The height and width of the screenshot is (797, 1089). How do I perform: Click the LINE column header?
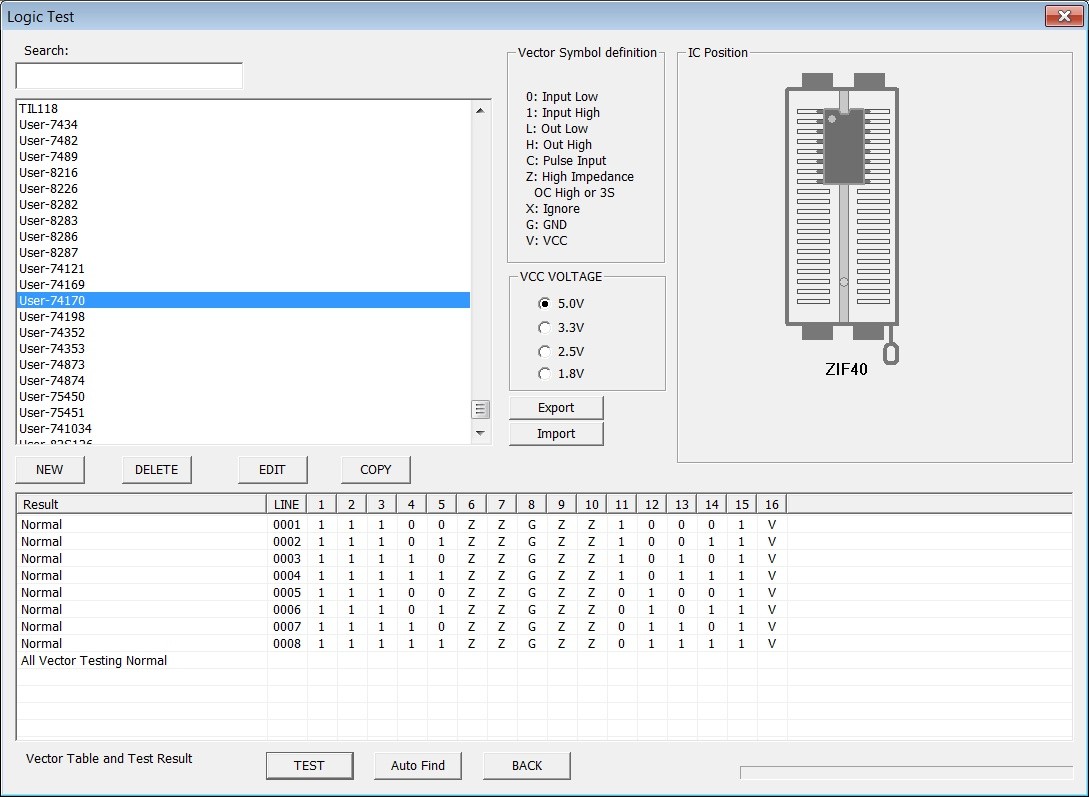pos(287,505)
